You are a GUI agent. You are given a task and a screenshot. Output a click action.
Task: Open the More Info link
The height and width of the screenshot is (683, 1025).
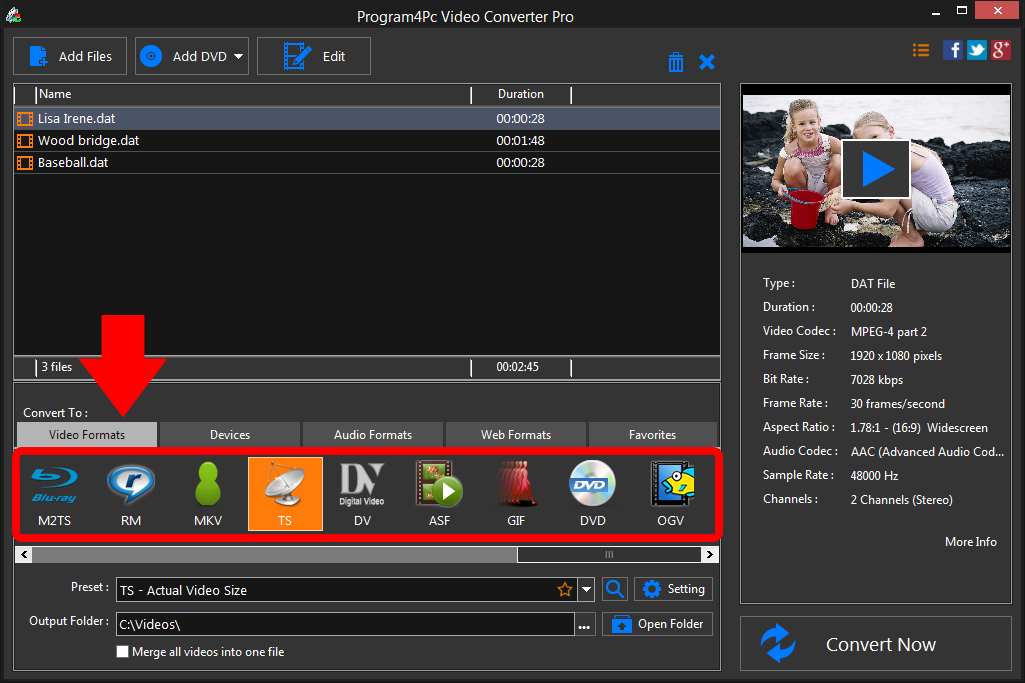pos(970,542)
